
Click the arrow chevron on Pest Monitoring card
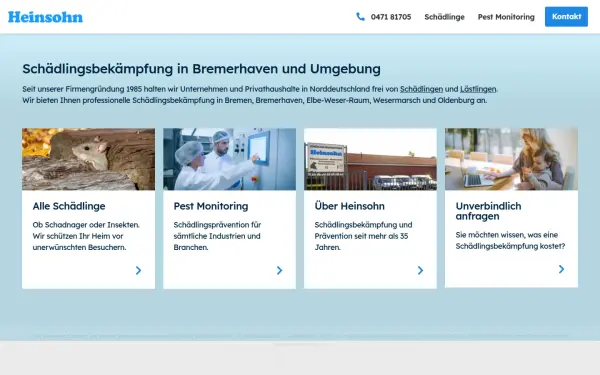pos(279,271)
